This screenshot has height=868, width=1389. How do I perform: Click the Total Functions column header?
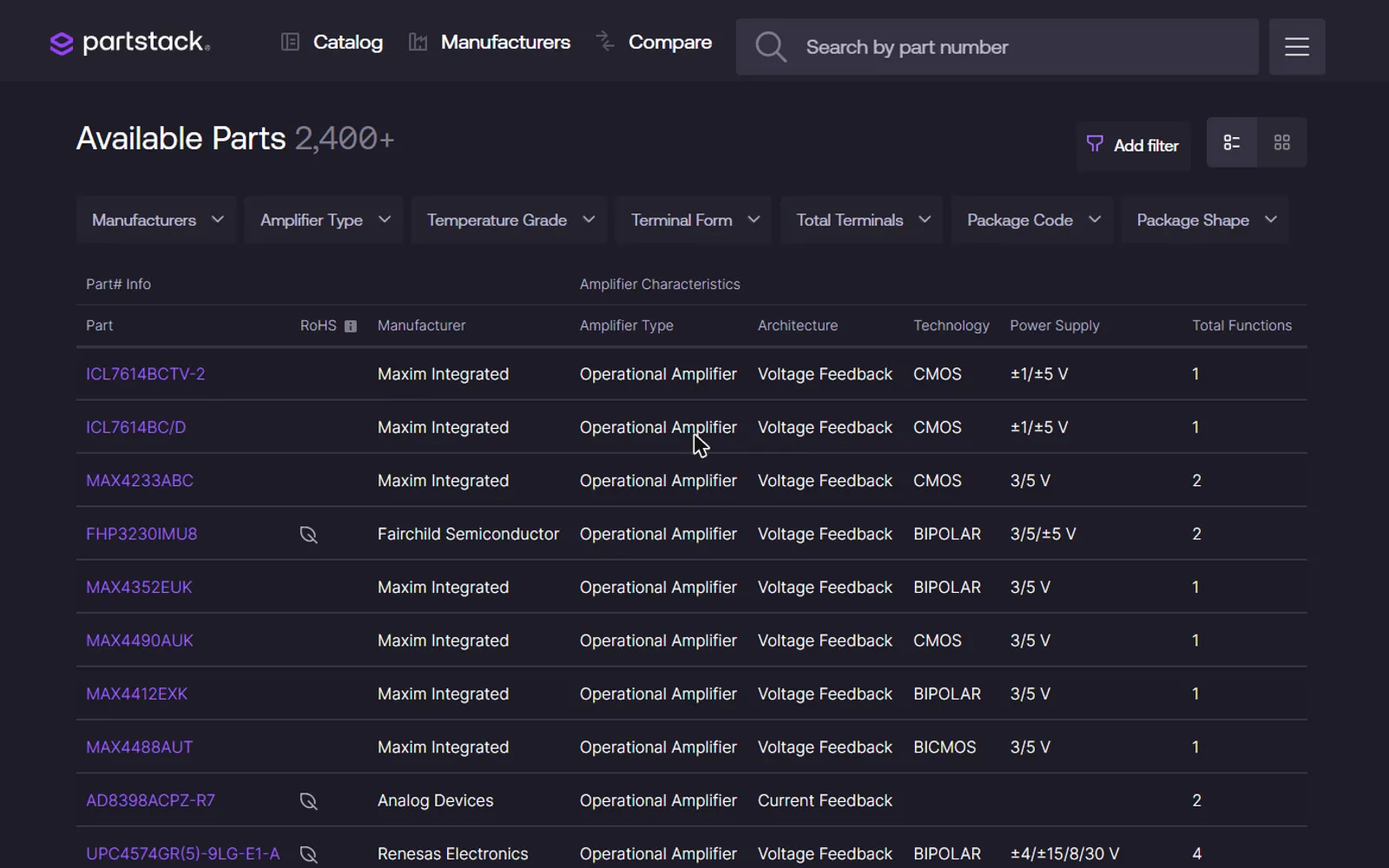(1241, 325)
